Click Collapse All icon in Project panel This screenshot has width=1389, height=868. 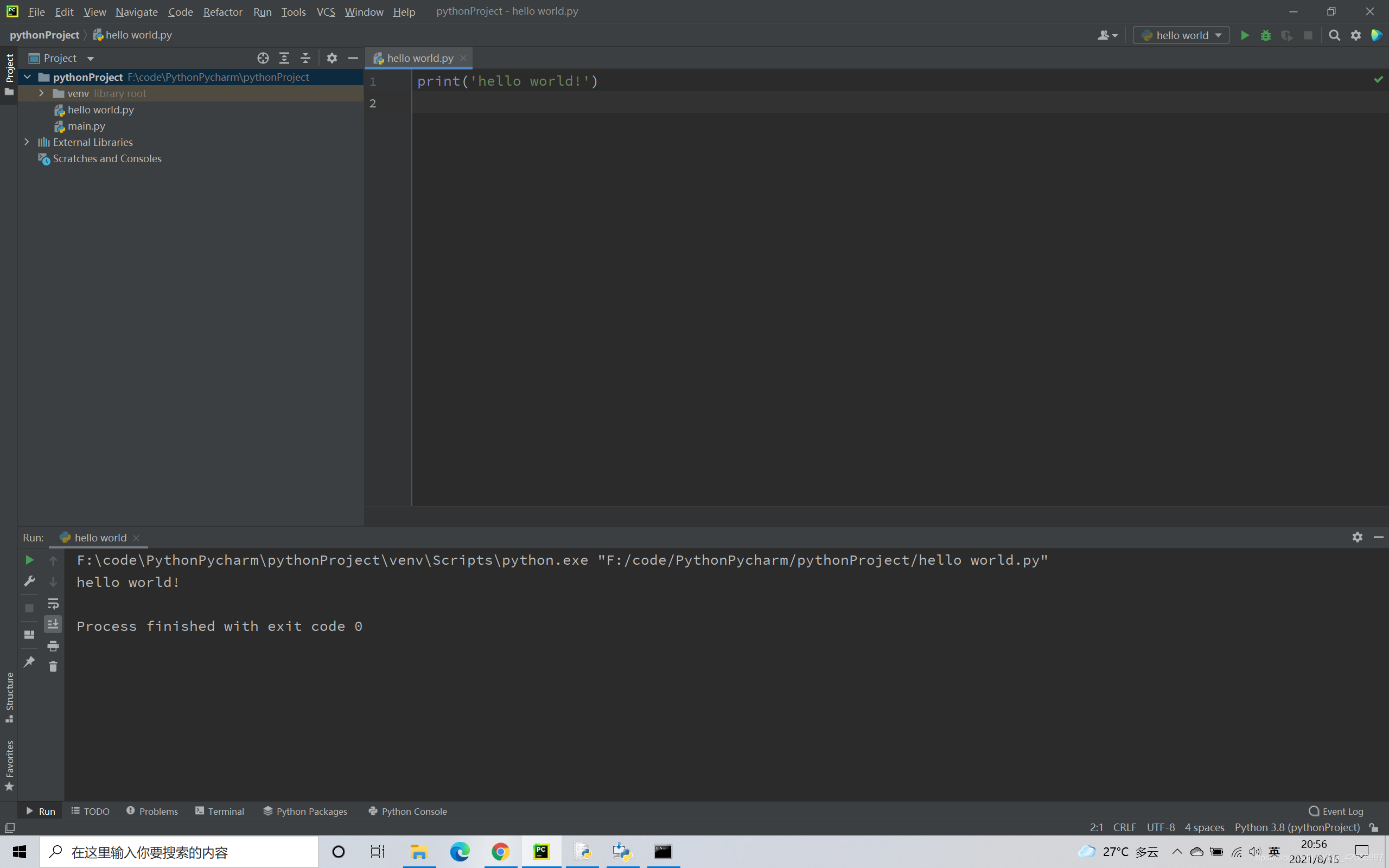(x=305, y=58)
